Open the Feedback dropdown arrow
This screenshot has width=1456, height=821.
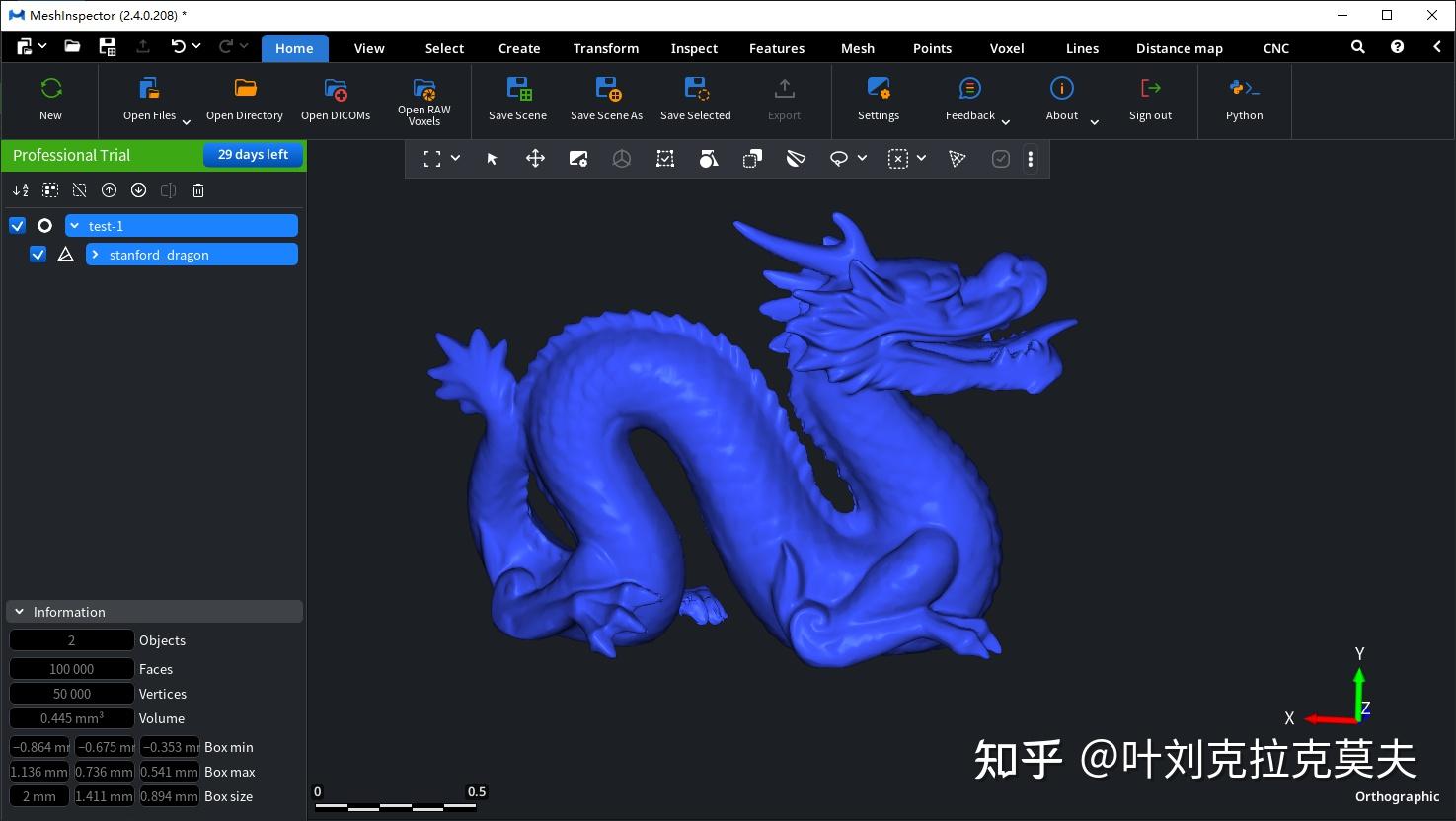[1006, 122]
